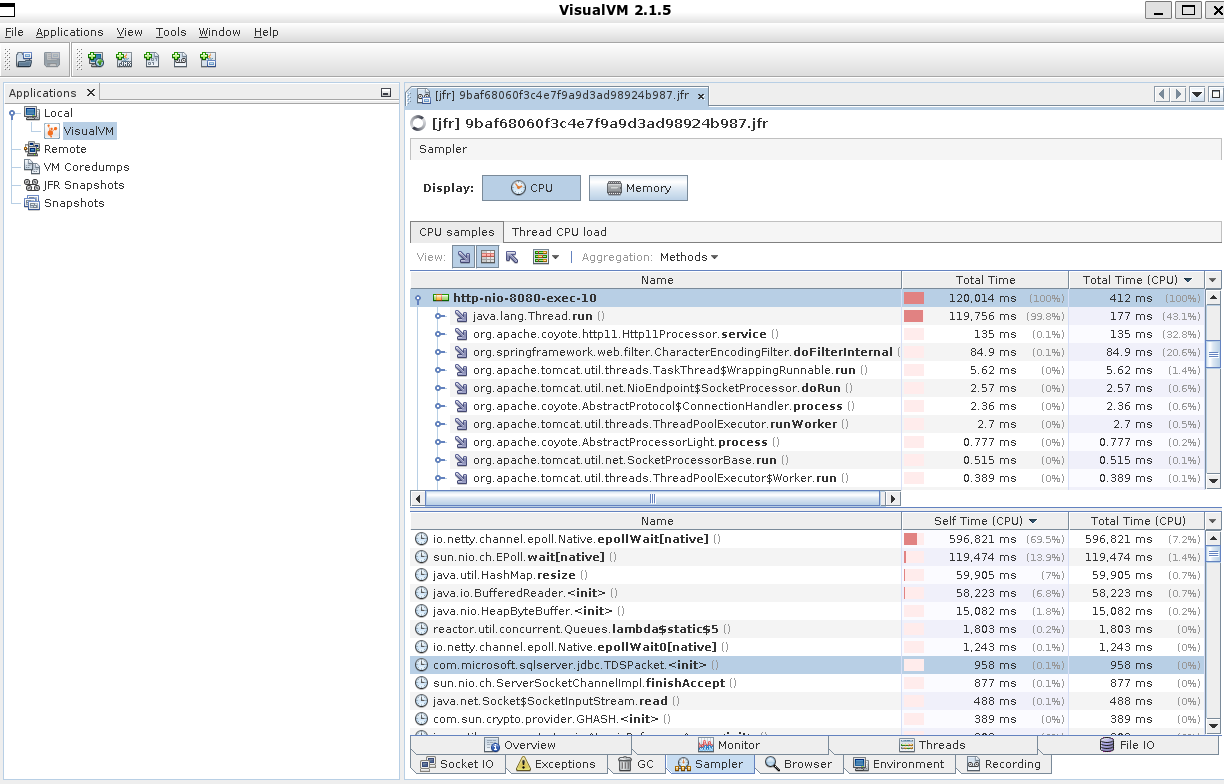The width and height of the screenshot is (1224, 784).
Task: Click the document list down-arrow button
Action: click(x=1197, y=94)
